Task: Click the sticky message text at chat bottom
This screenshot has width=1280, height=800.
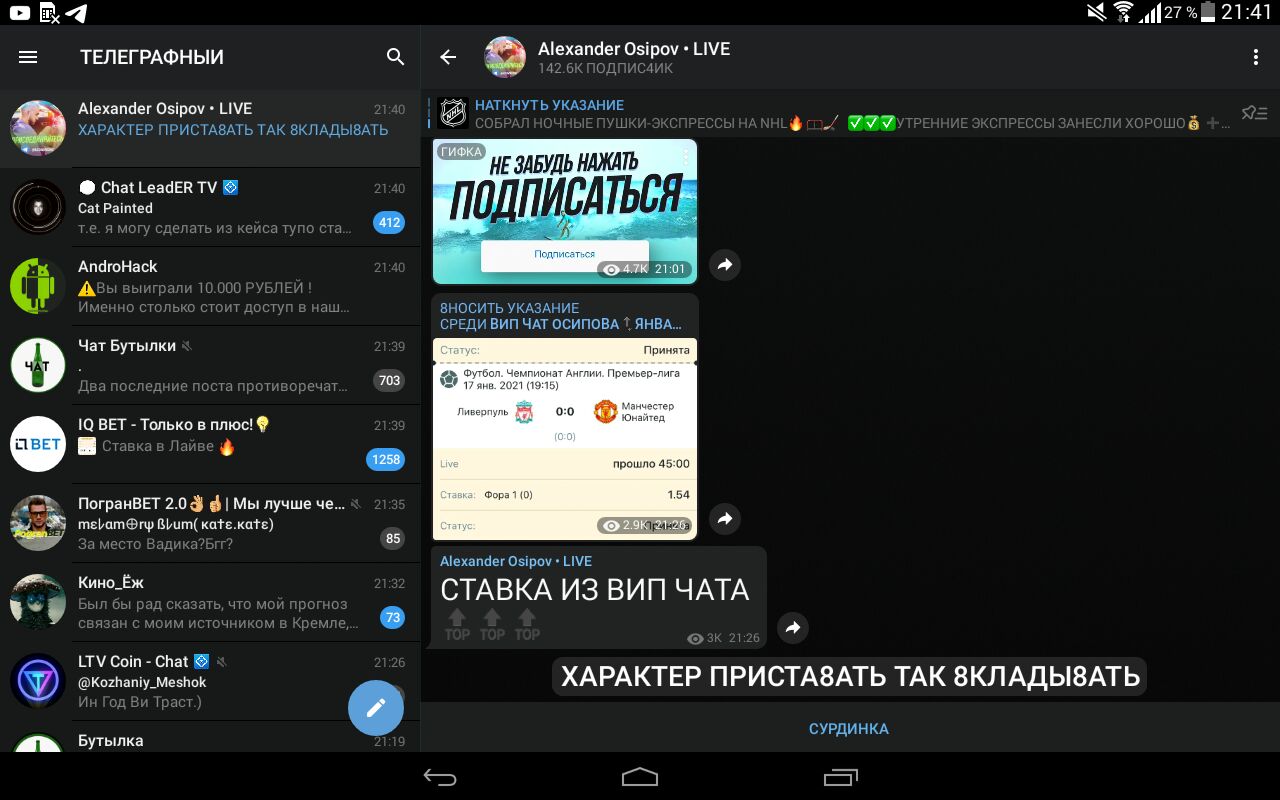Action: click(850, 676)
